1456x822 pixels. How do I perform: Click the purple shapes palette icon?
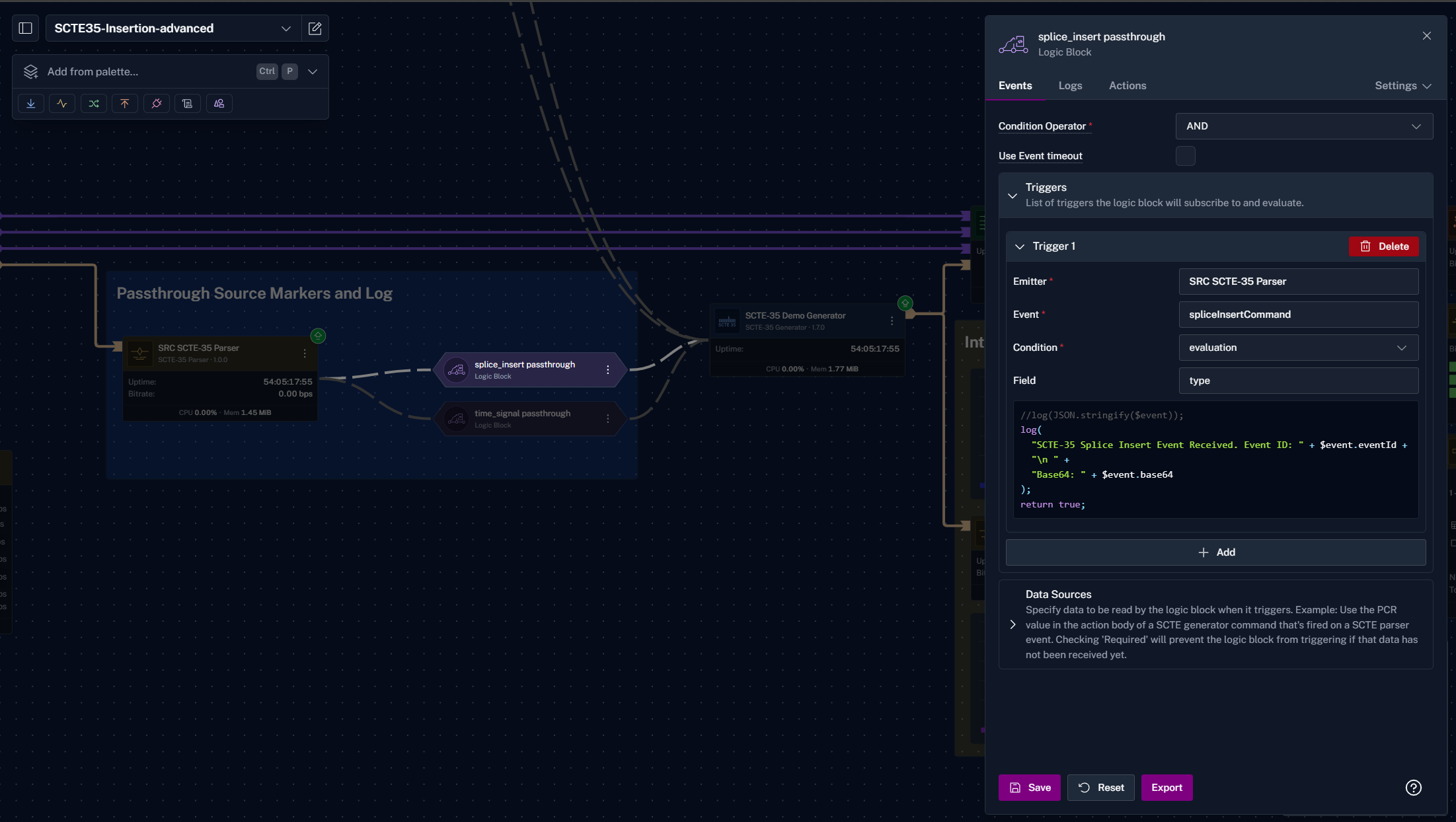tap(219, 104)
